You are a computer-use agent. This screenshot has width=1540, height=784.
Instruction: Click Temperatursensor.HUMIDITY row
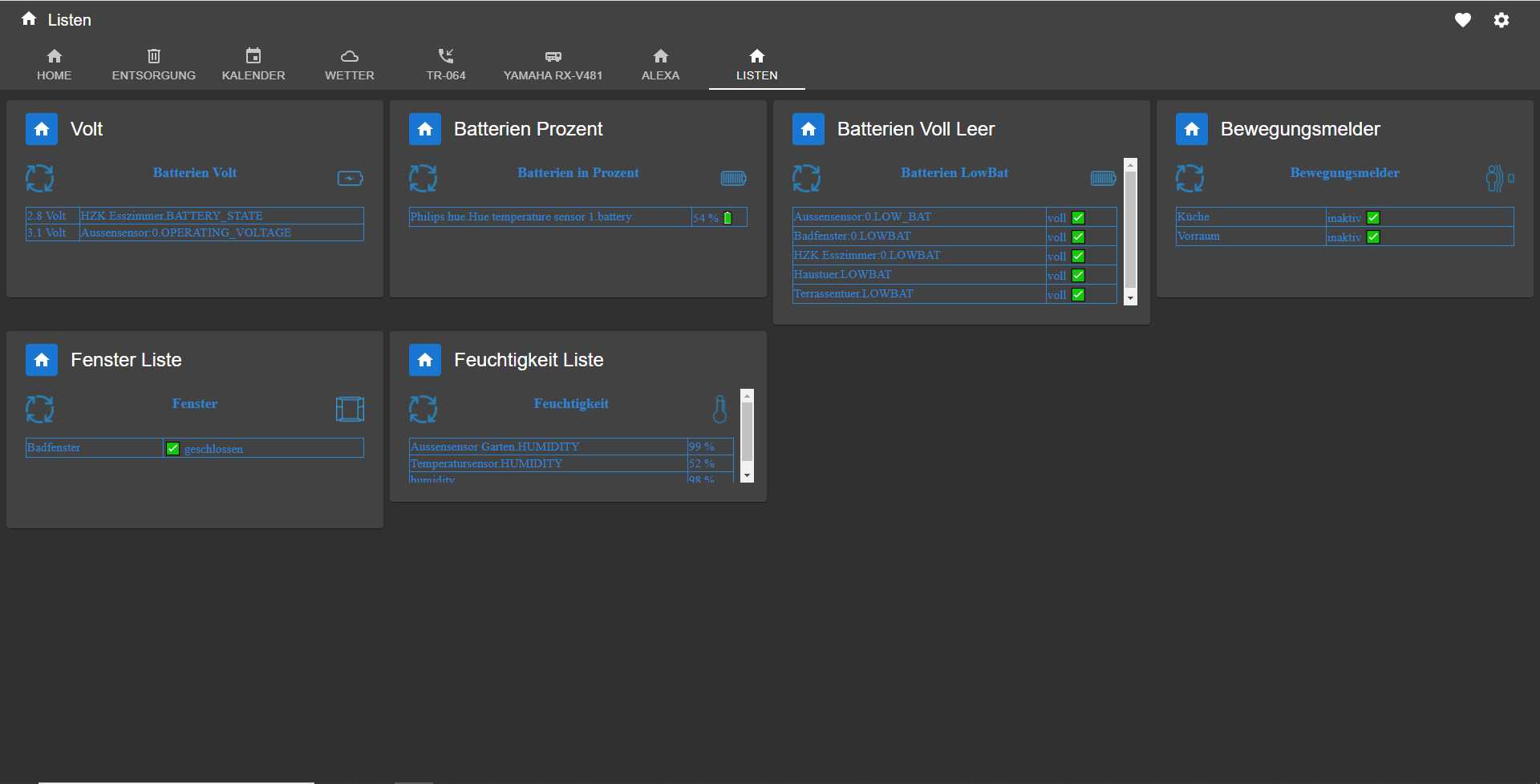pos(571,463)
